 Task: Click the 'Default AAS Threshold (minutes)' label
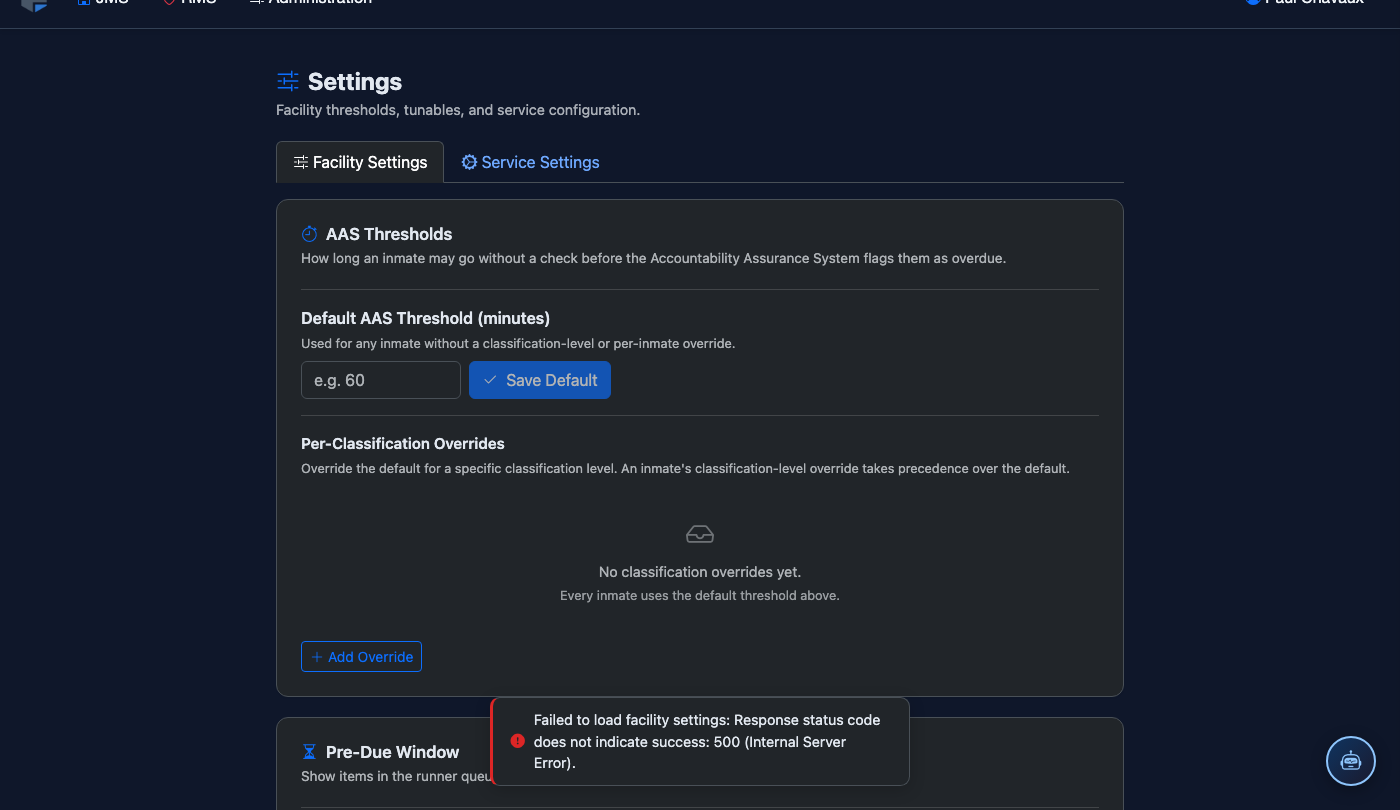[x=426, y=318]
